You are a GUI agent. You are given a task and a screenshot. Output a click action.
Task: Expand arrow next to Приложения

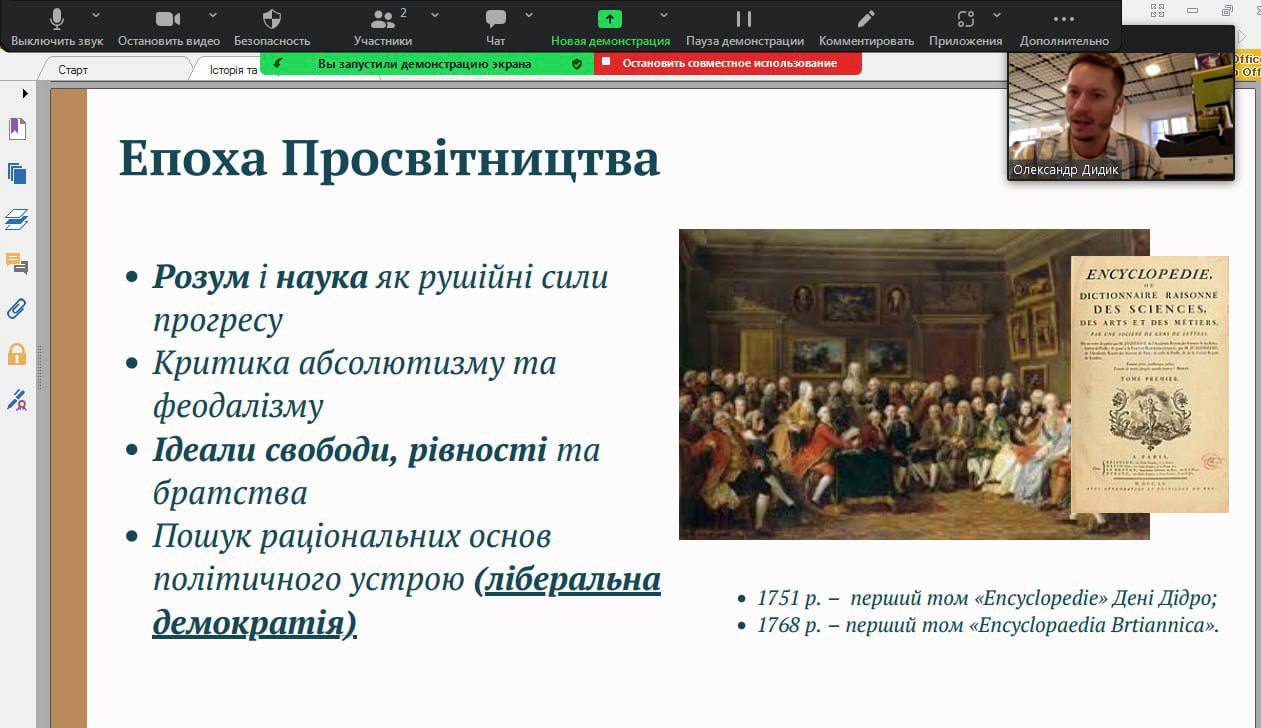997,15
